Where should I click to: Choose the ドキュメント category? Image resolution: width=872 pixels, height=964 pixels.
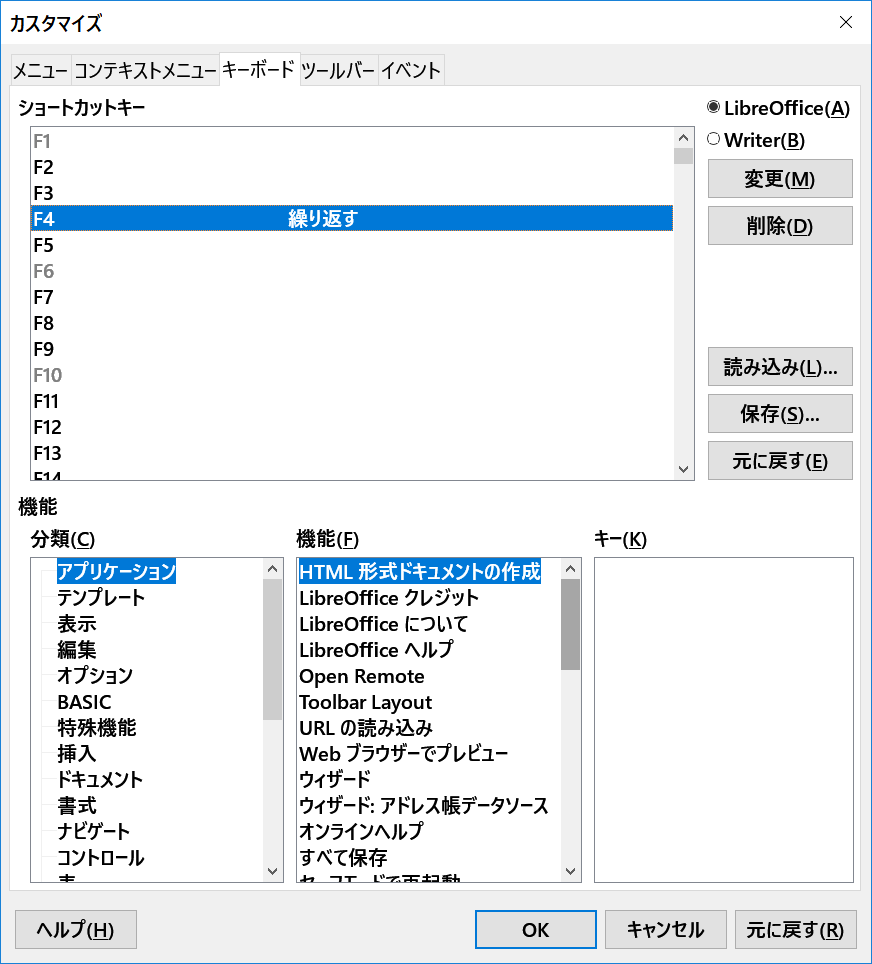(100, 780)
